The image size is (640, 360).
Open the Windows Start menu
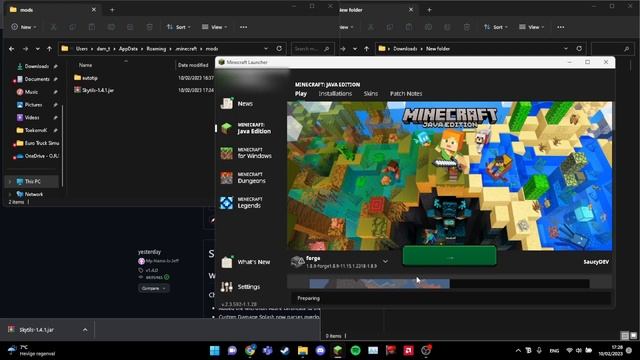point(215,350)
